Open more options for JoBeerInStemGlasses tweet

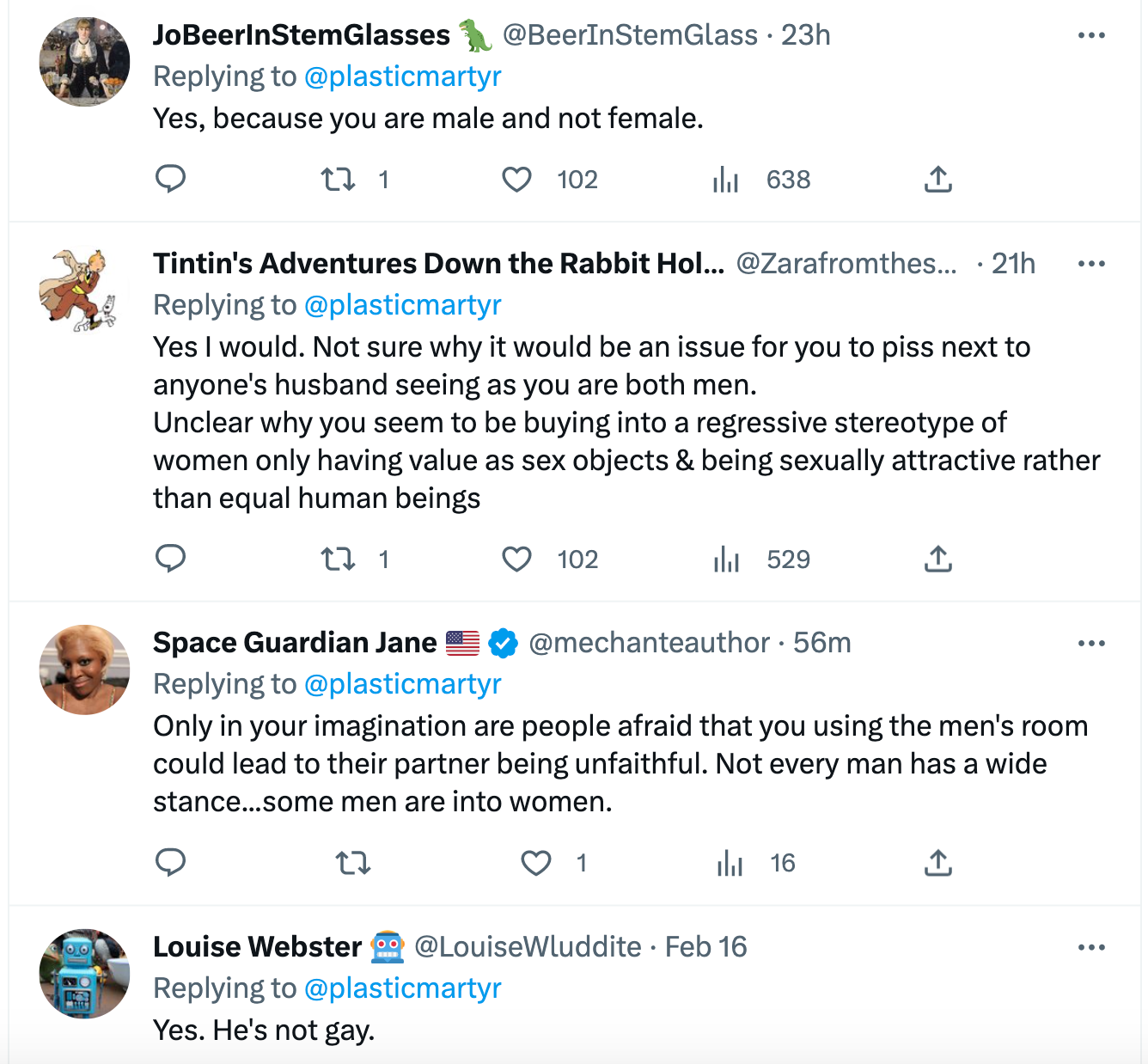pyautogui.click(x=1091, y=35)
